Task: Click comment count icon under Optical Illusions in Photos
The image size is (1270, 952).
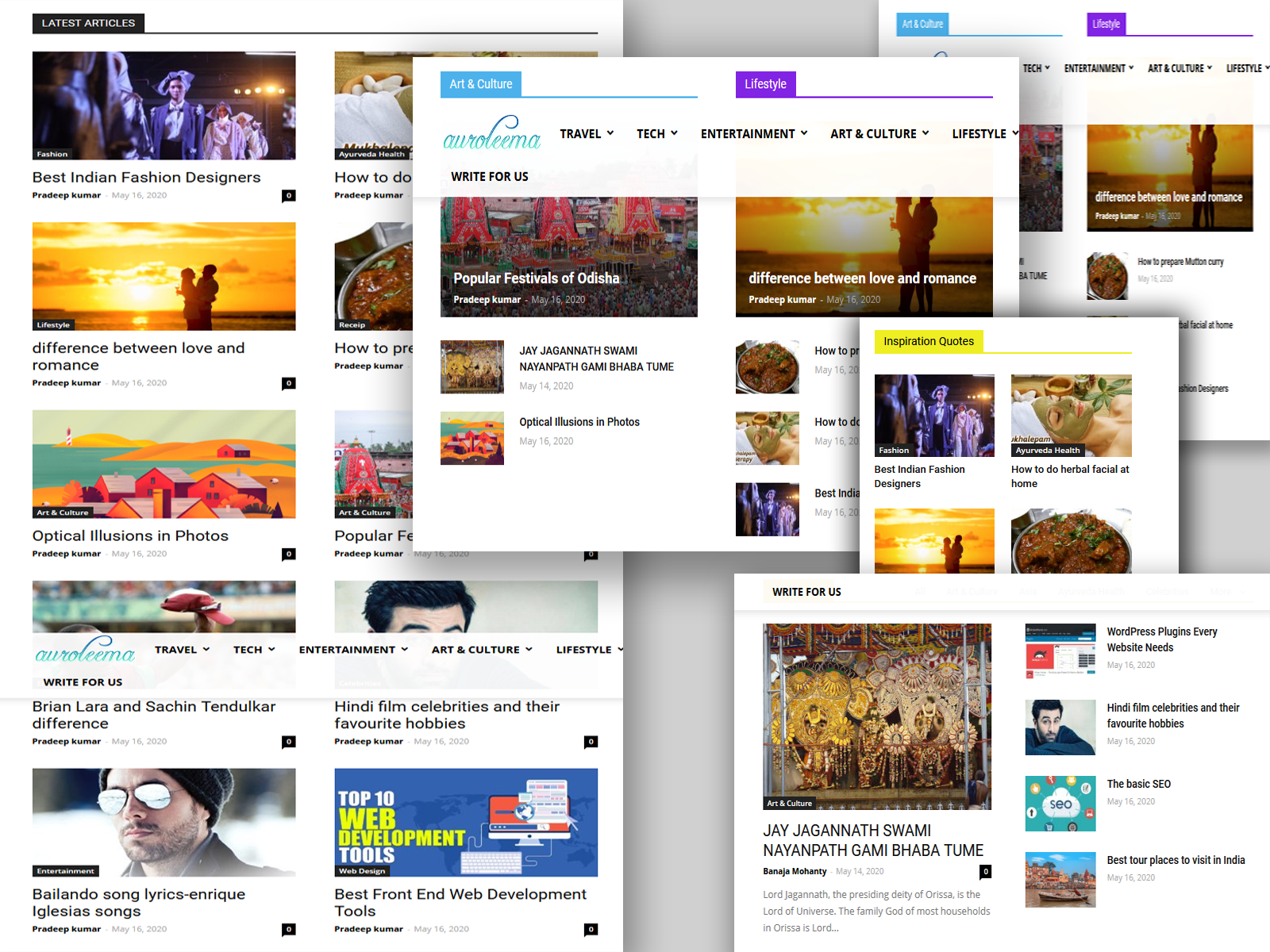Action: click(289, 554)
